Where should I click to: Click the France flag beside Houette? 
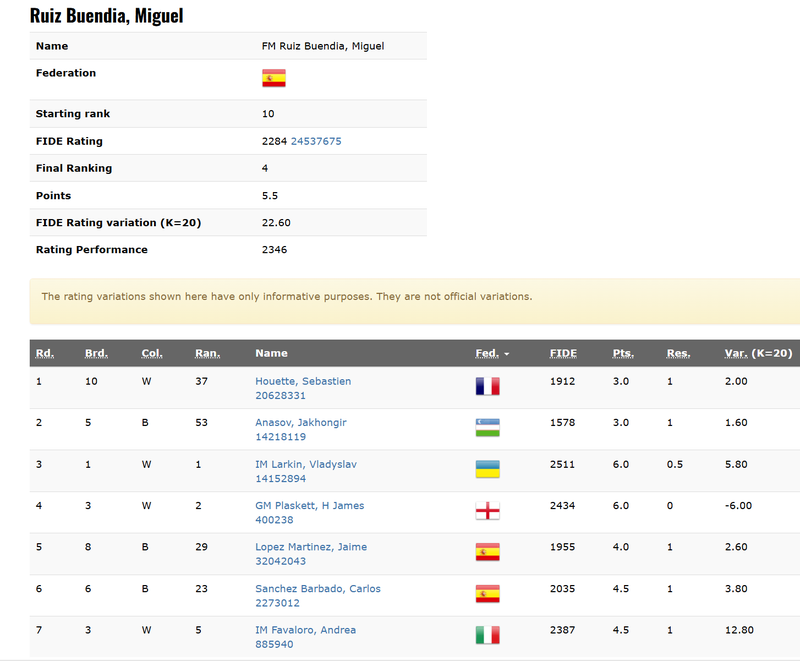(487, 387)
